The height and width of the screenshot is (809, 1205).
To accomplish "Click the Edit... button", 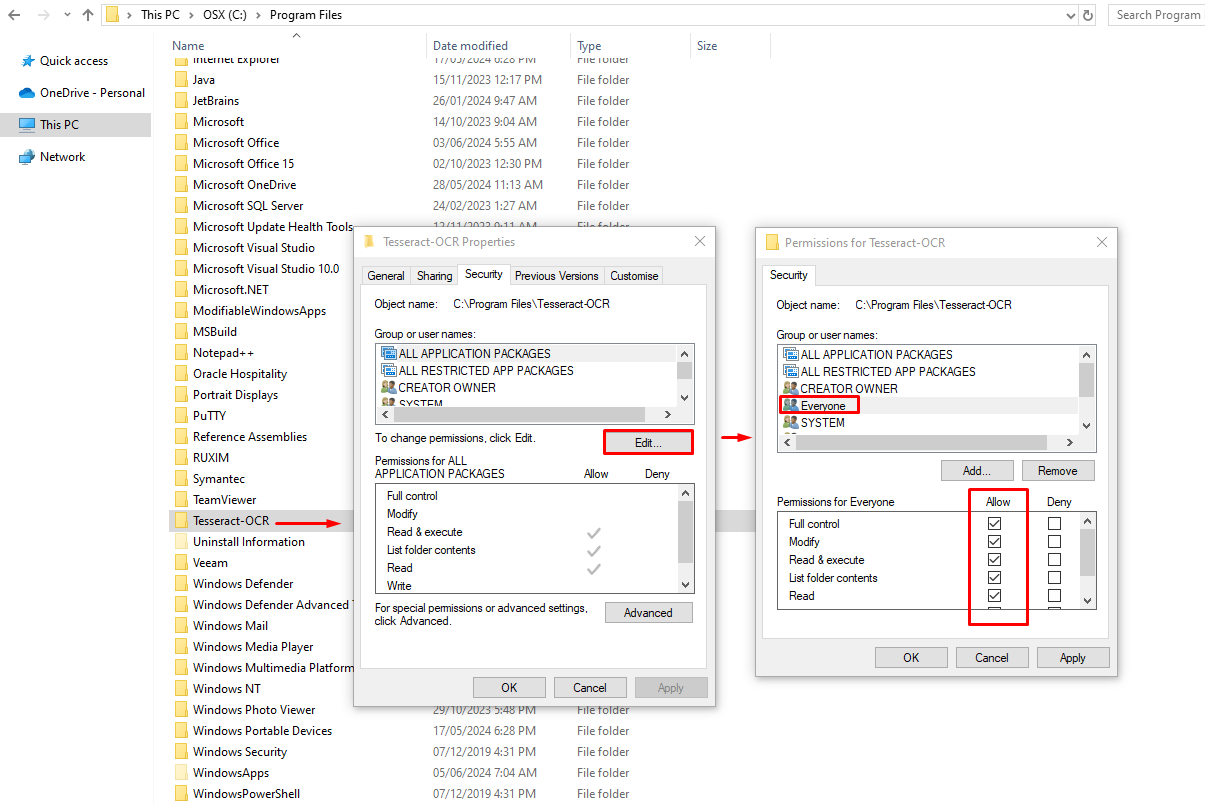I will (648, 442).
